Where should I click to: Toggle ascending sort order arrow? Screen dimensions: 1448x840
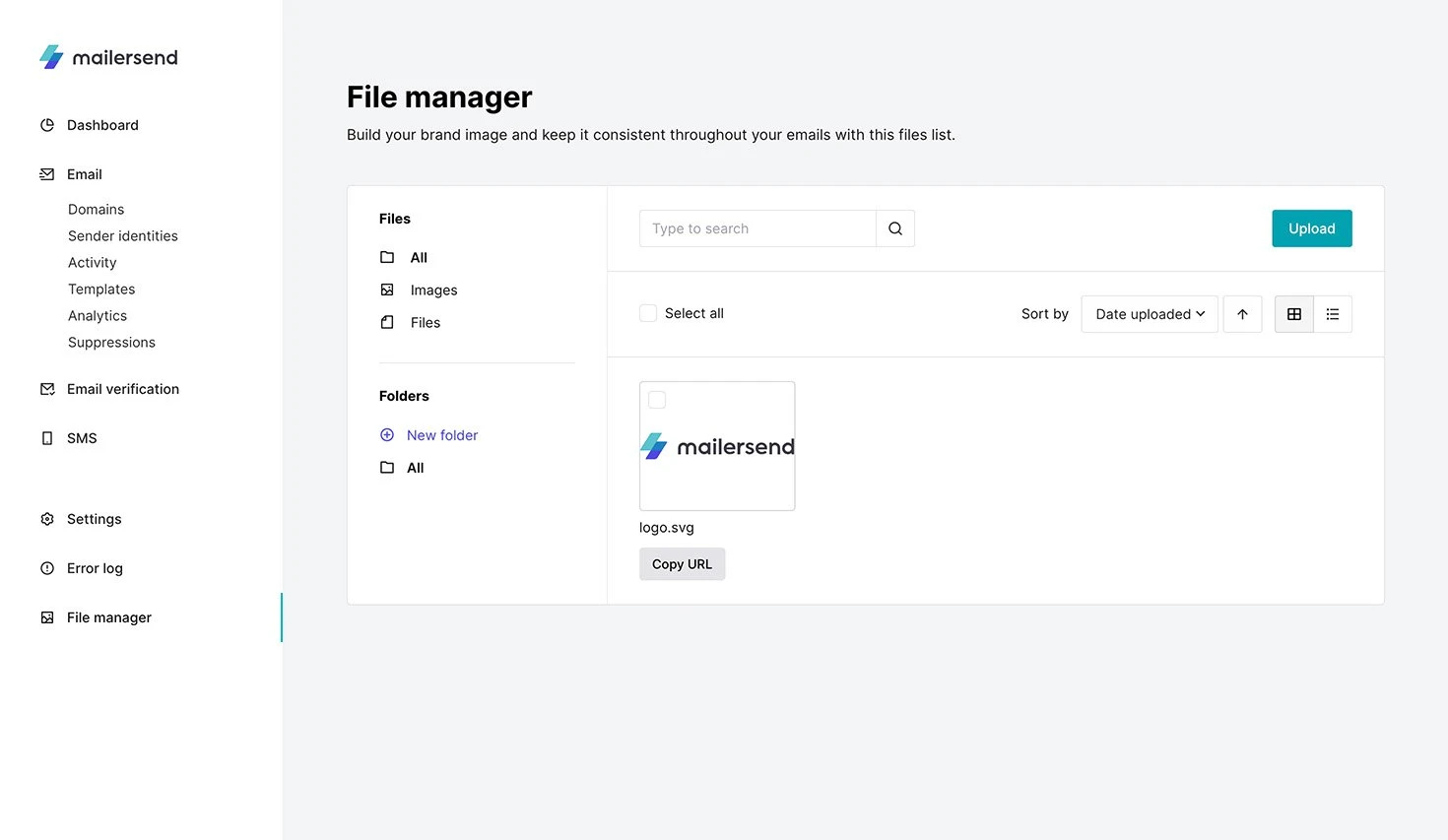1242,314
